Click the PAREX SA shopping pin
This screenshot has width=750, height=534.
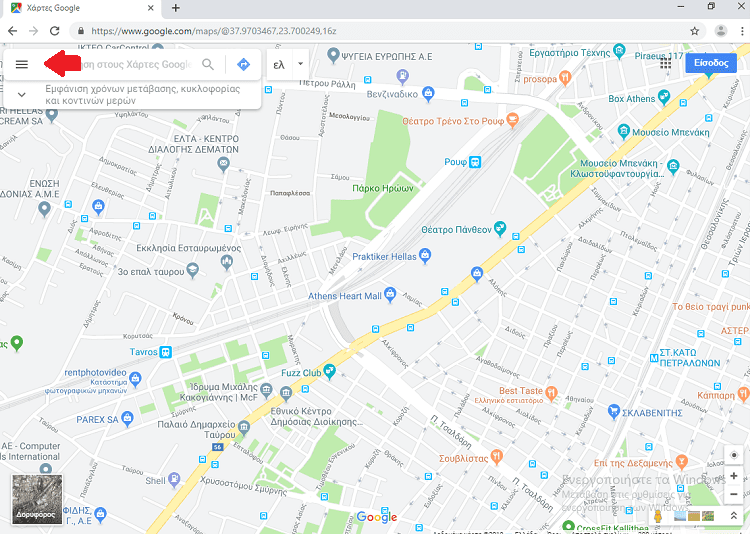(127, 419)
